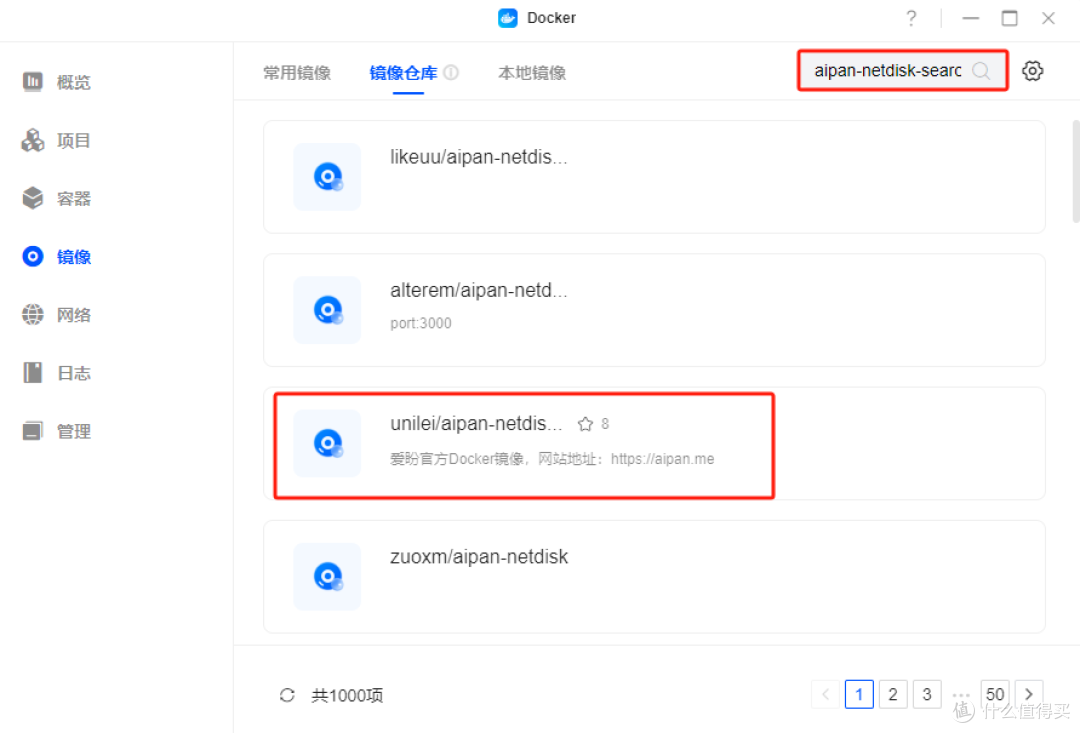The height and width of the screenshot is (733, 1080).
Task: Open registry settings gear icon
Action: 1032,70
